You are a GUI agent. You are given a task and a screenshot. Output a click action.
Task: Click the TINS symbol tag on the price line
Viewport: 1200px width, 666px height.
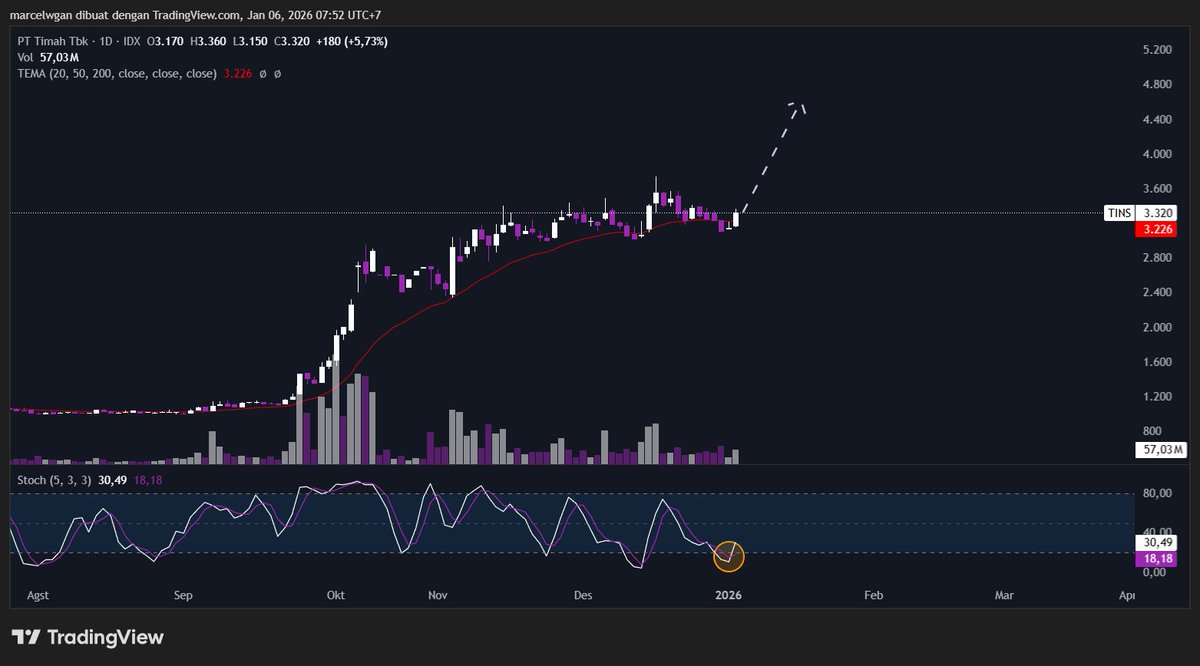point(1119,213)
